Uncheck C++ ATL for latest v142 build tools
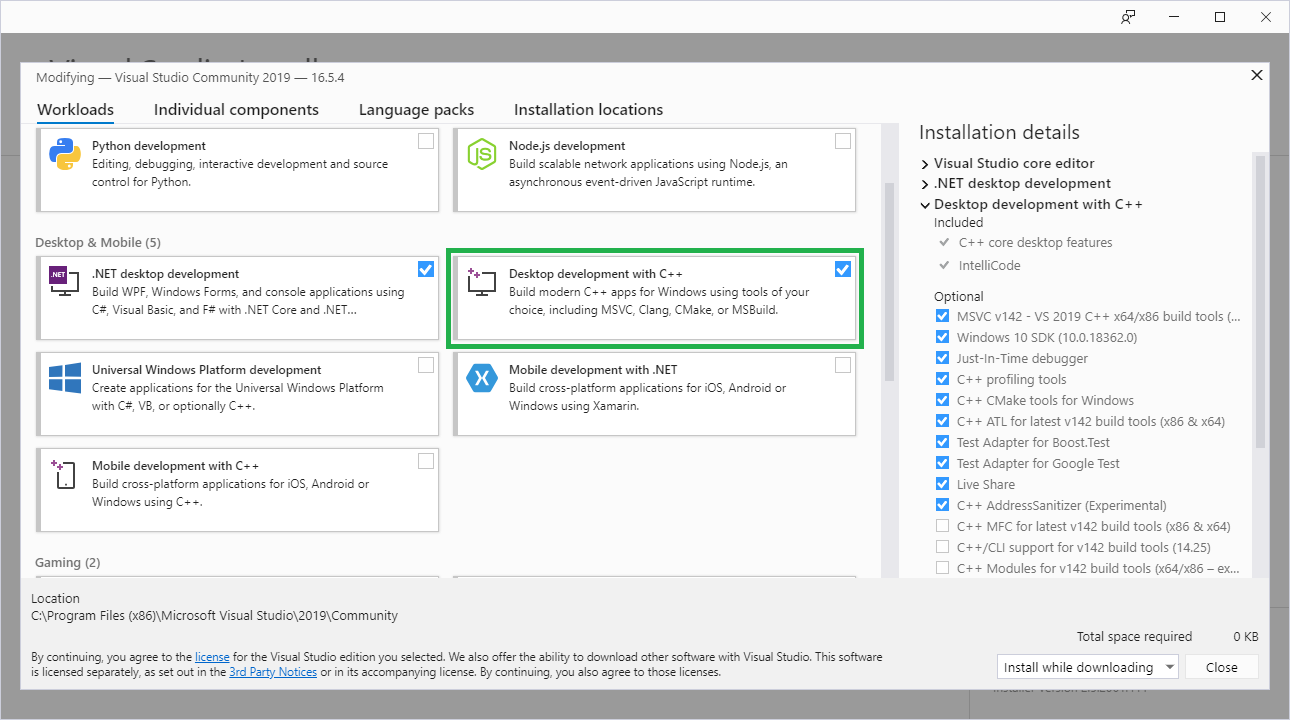 click(x=942, y=421)
